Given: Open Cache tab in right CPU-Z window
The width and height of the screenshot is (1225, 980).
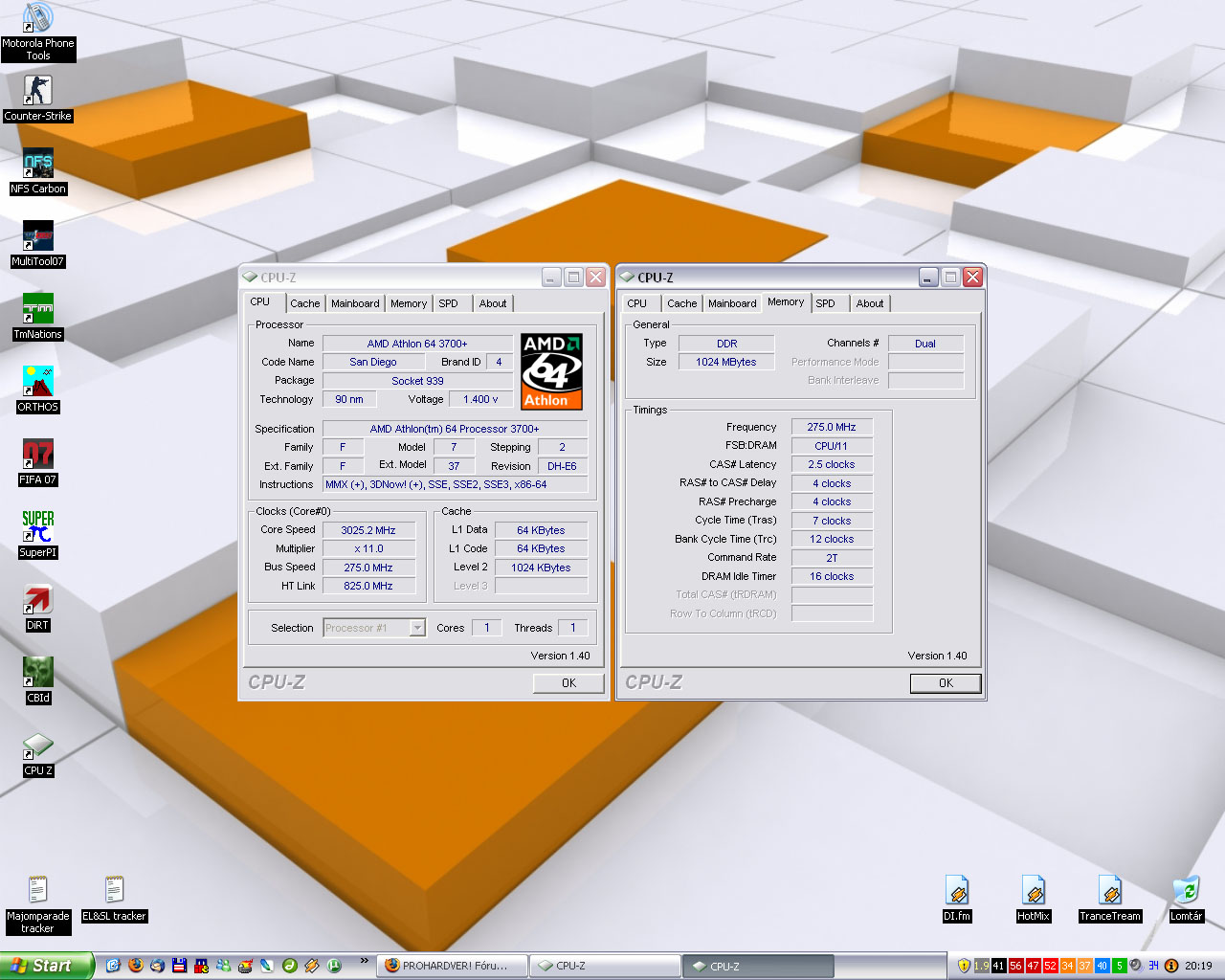Looking at the screenshot, I should (x=681, y=303).
